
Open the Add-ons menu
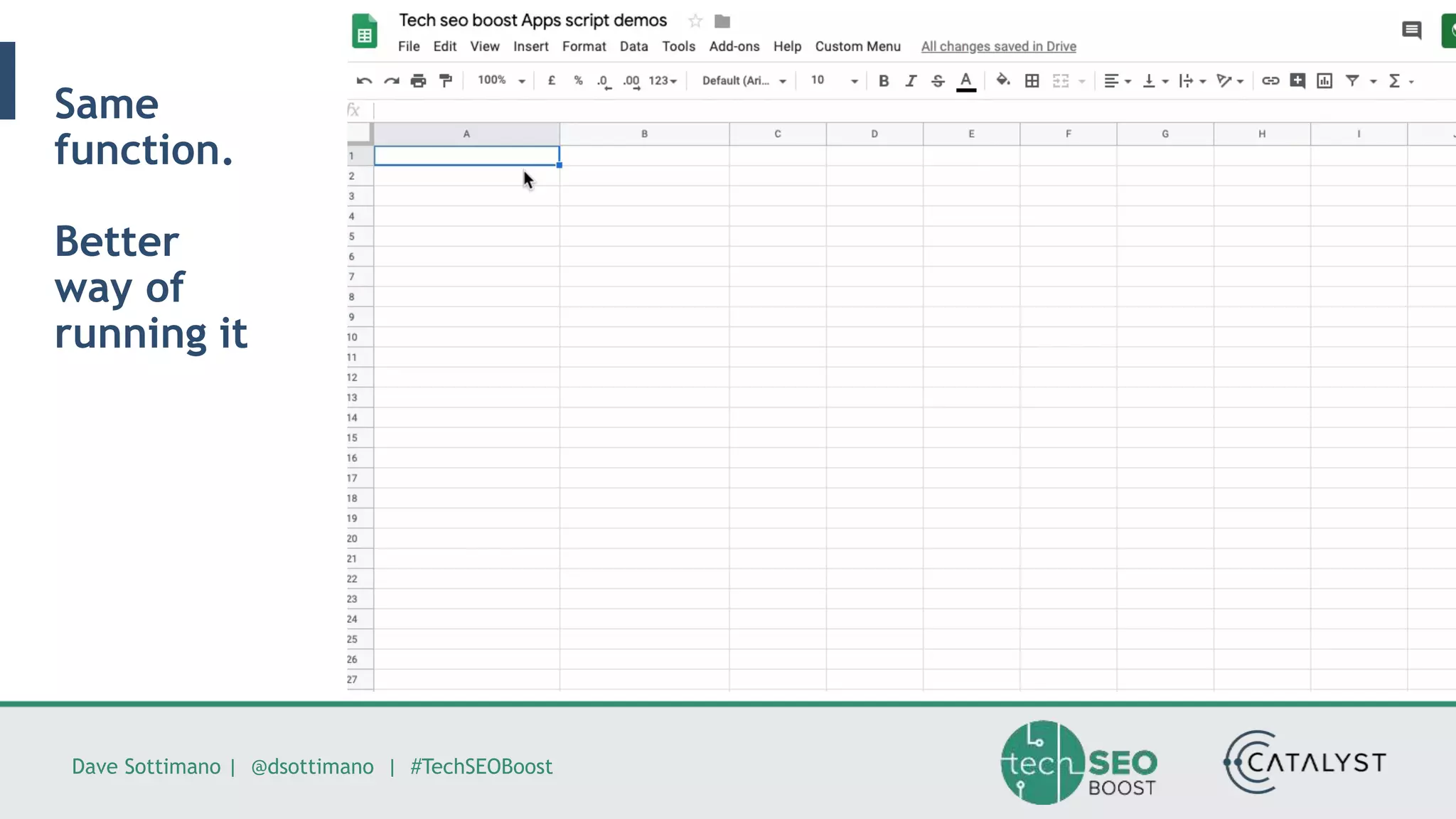tap(734, 46)
